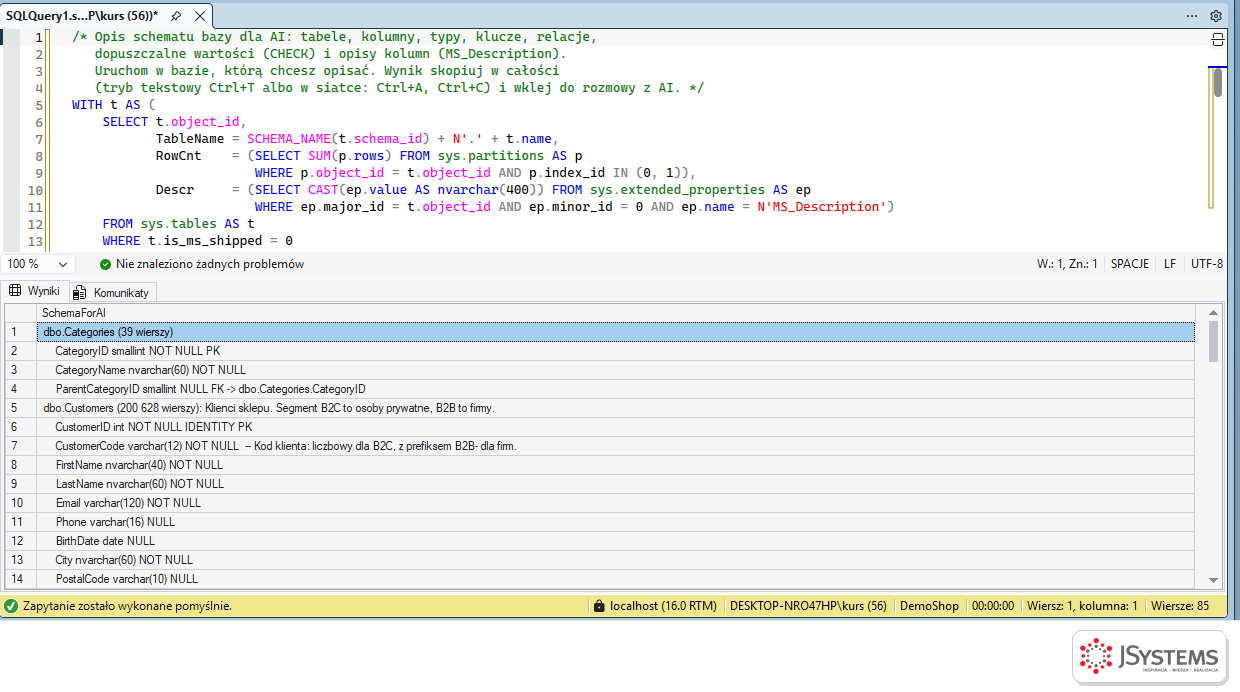Viewport: 1240px width, 692px height.
Task: Close the SQLQuery1 query tab
Action: pyautogui.click(x=199, y=16)
